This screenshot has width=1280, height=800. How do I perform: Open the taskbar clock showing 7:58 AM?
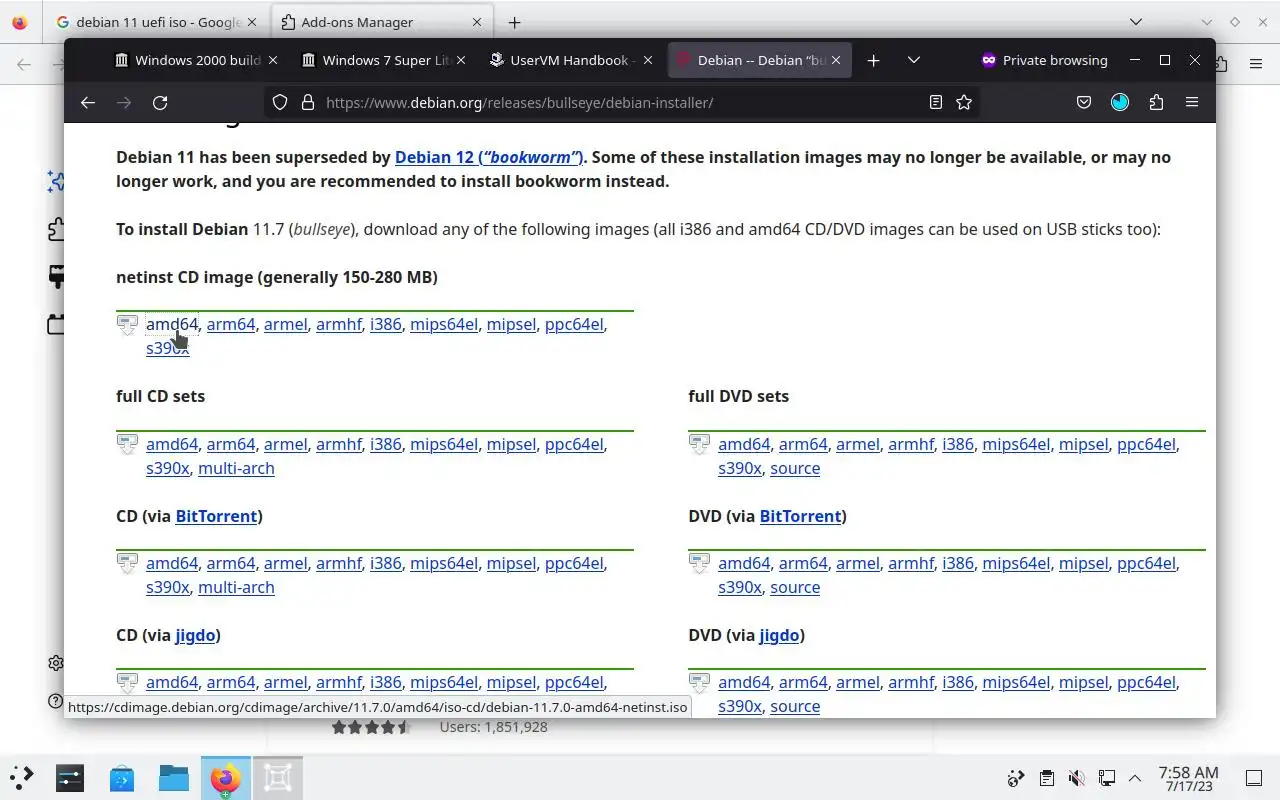pos(1188,778)
